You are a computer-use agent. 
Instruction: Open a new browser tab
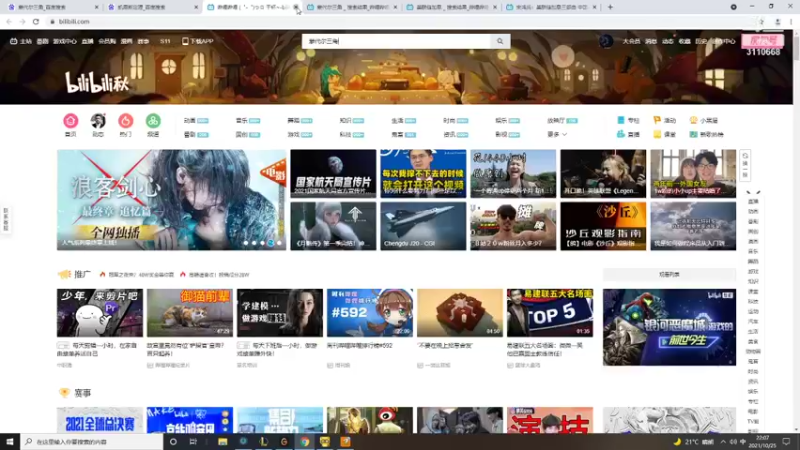610,7
